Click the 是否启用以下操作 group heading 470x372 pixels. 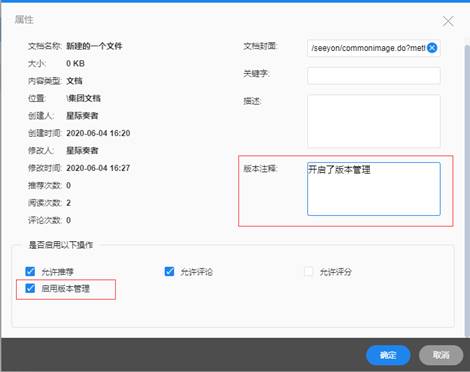point(61,245)
